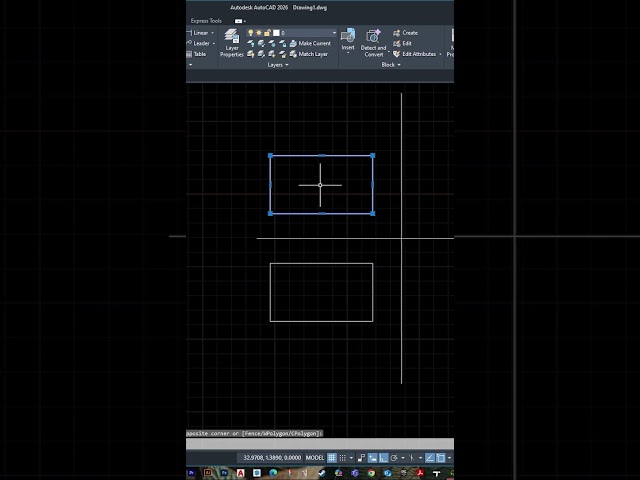
Task: Open the Insert dropdown arrow
Action: (348, 52)
